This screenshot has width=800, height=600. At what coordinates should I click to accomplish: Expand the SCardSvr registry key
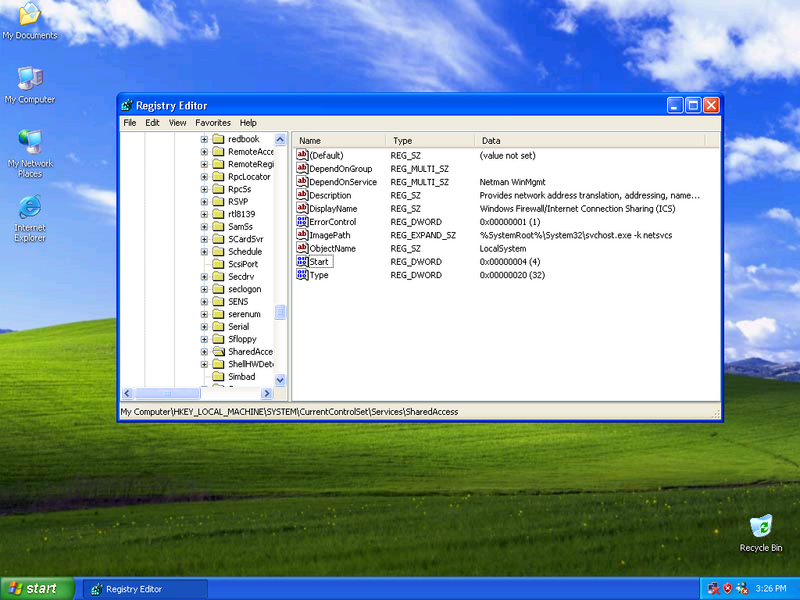click(x=204, y=239)
